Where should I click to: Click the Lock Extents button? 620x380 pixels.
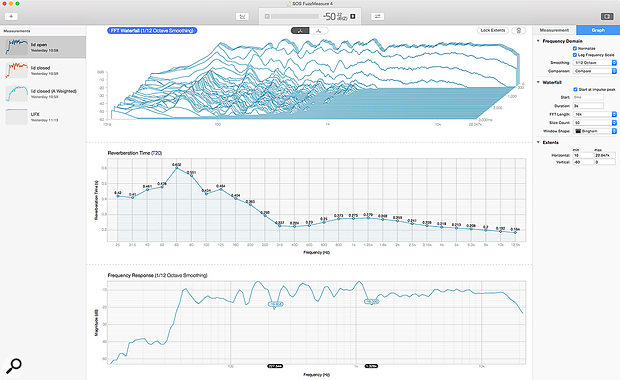pos(493,30)
